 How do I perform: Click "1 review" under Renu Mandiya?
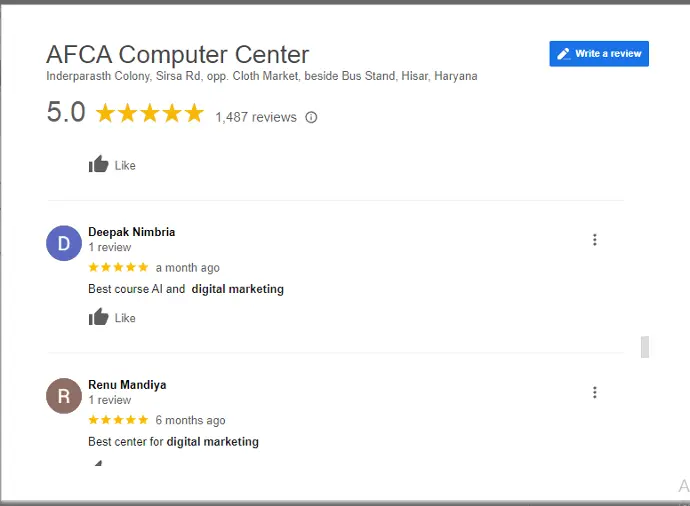click(110, 400)
